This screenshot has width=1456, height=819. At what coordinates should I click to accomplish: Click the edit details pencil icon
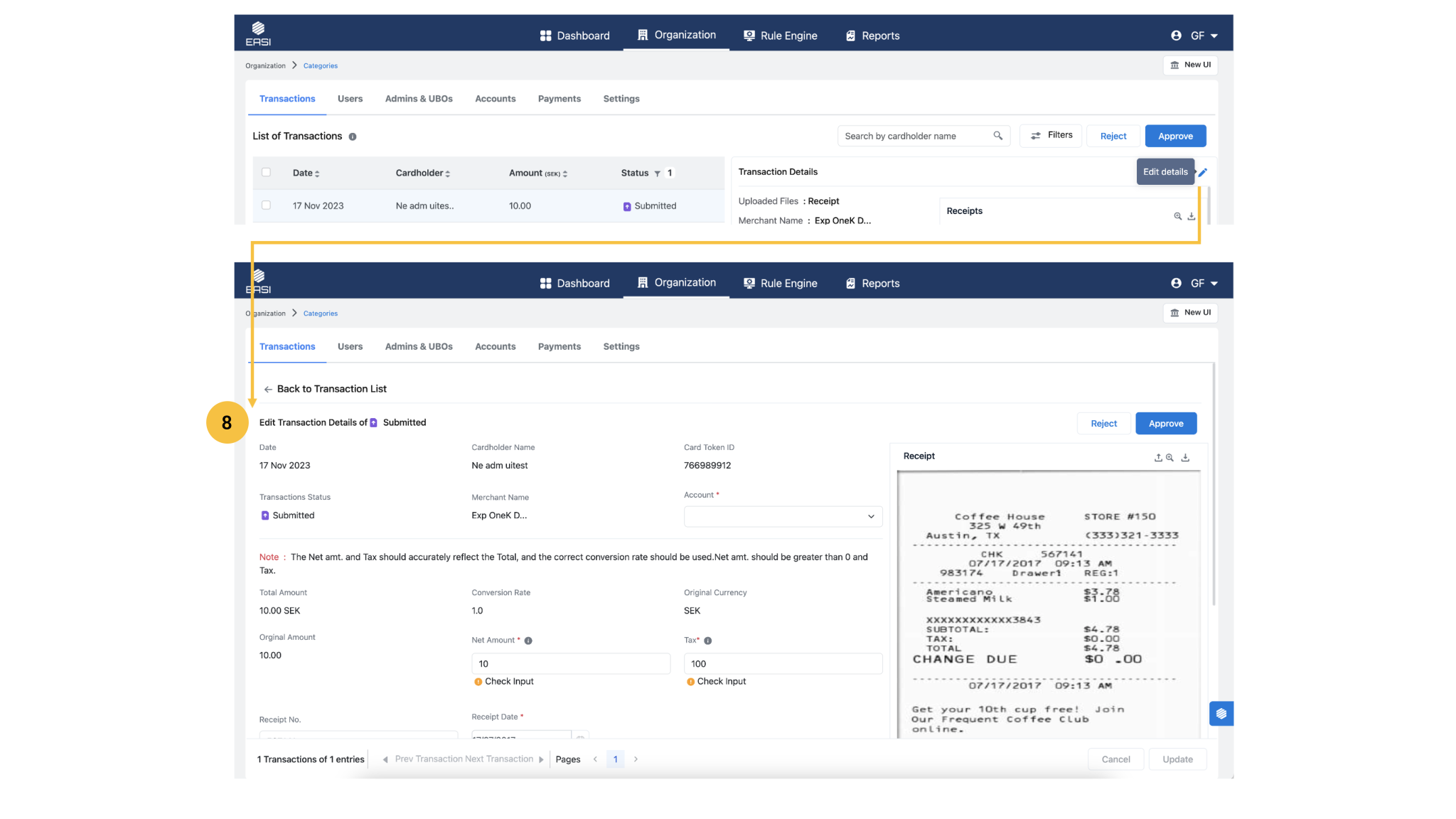[x=1203, y=172]
